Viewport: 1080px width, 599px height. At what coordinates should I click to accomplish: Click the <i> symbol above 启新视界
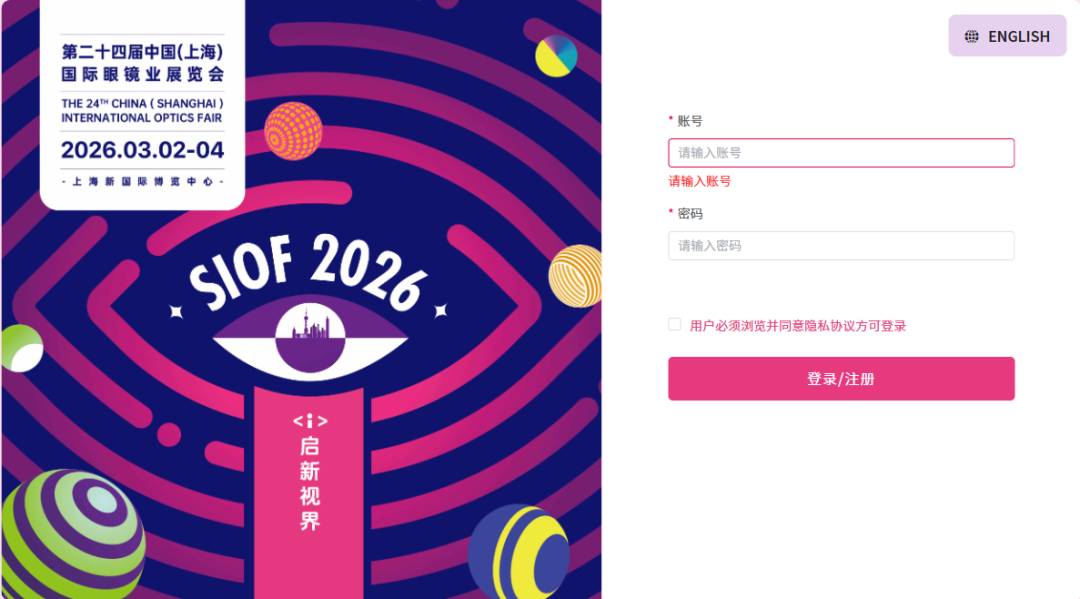tap(310, 421)
